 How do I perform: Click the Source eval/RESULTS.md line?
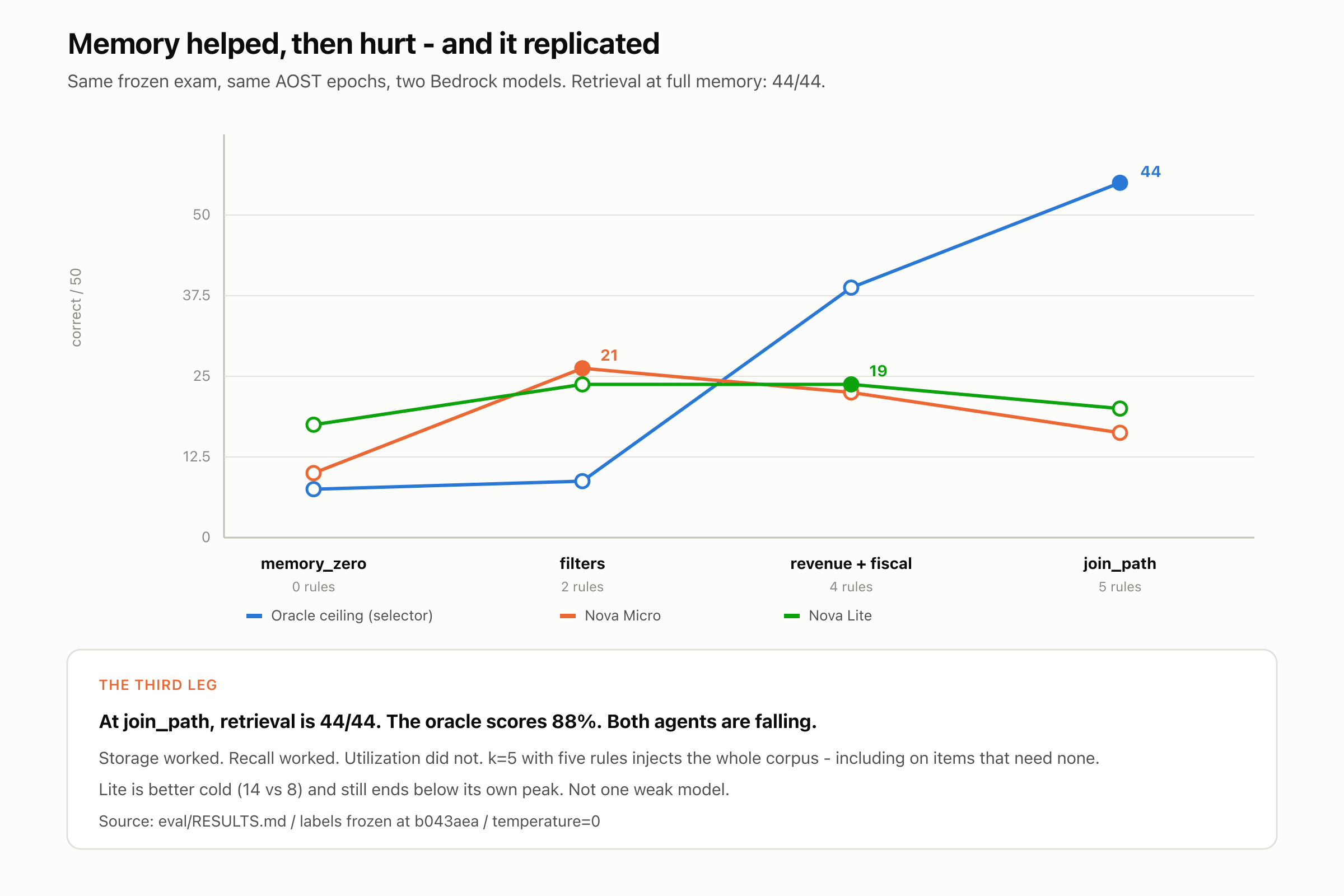pos(349,821)
